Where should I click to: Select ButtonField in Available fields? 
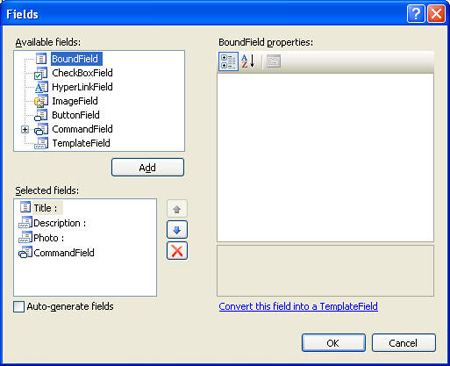[75, 115]
